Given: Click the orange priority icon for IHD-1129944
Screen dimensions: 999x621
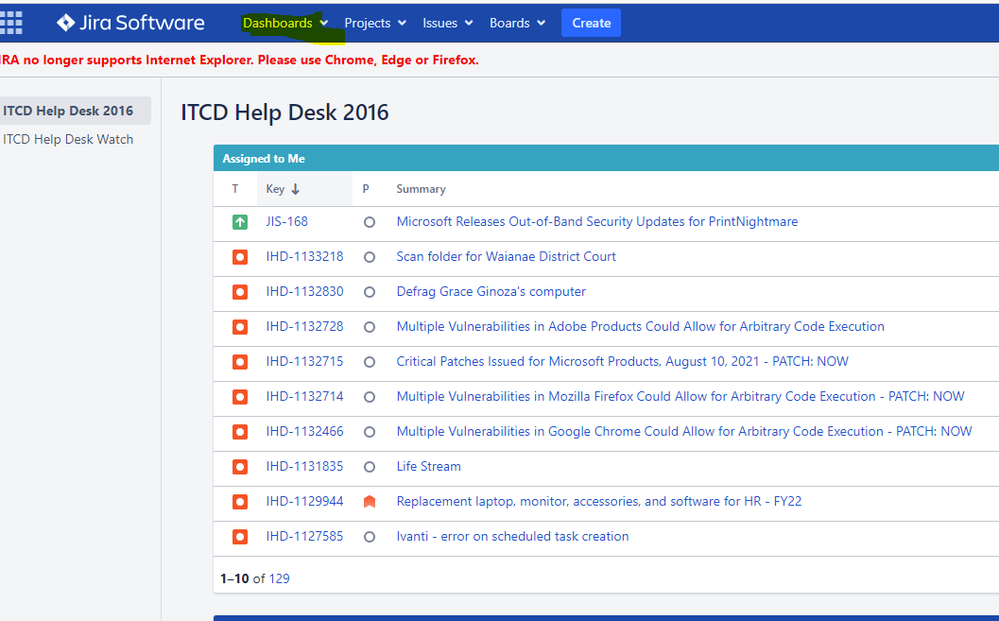Looking at the screenshot, I should click(x=370, y=502).
